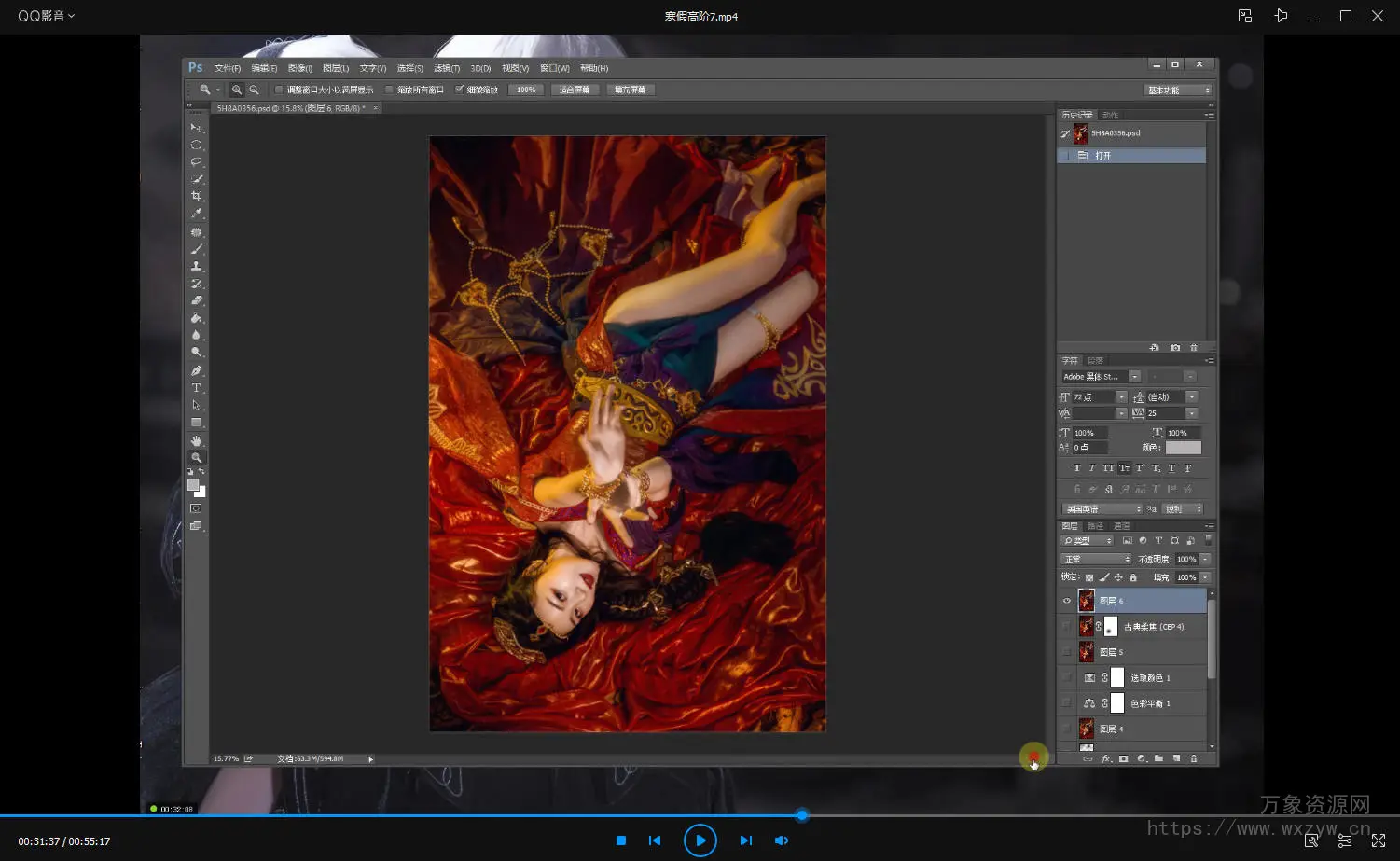1400x861 pixels.
Task: Open the QQ影音 main menu dropdown
Action: click(46, 16)
